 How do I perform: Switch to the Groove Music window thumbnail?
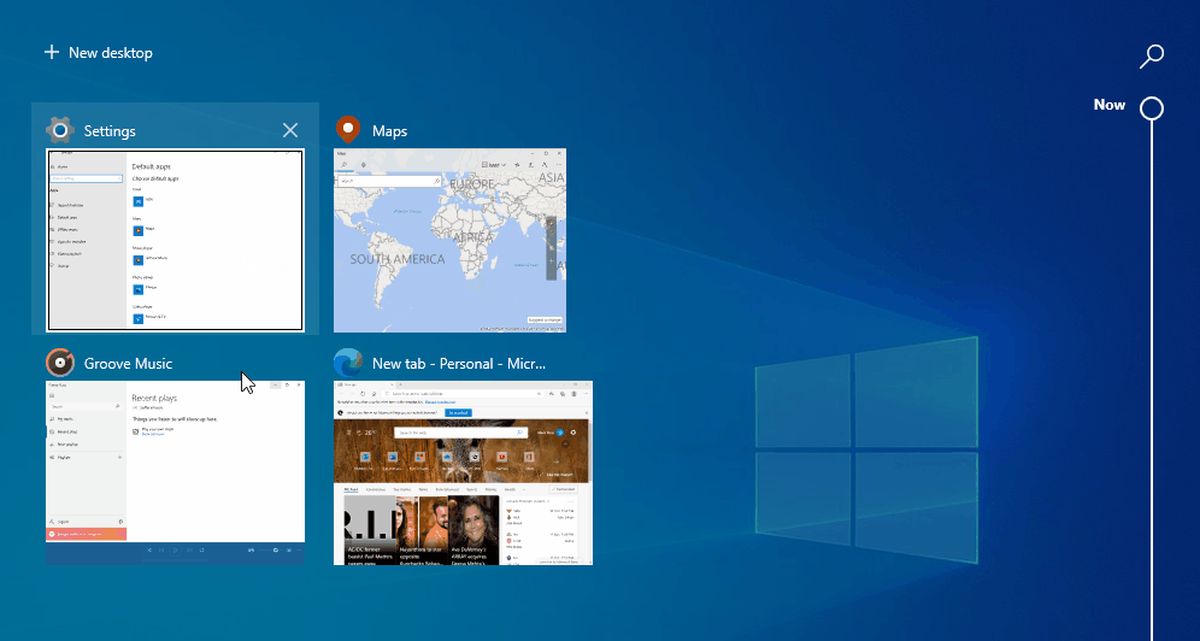[175, 472]
